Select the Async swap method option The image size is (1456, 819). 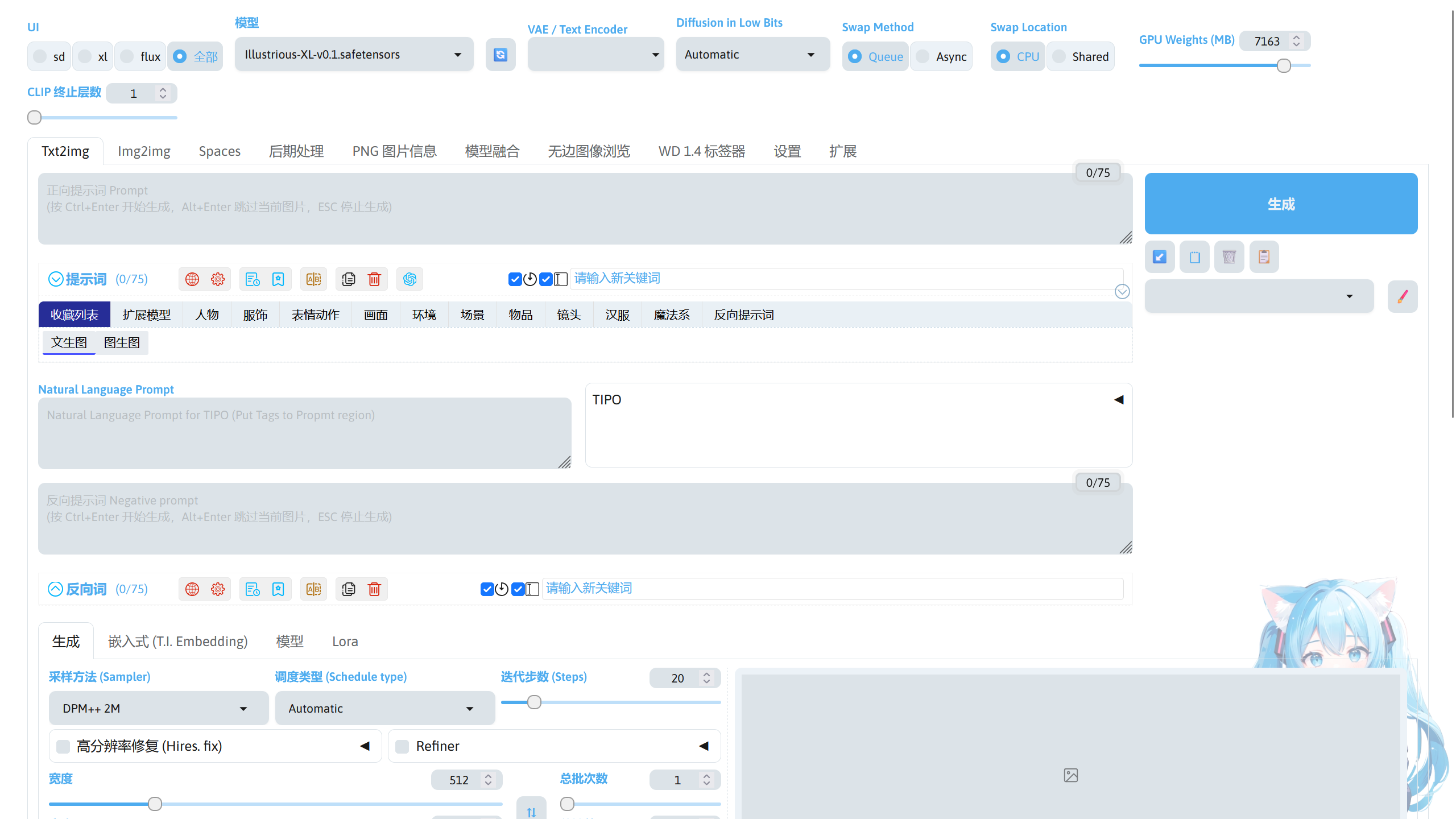923,56
